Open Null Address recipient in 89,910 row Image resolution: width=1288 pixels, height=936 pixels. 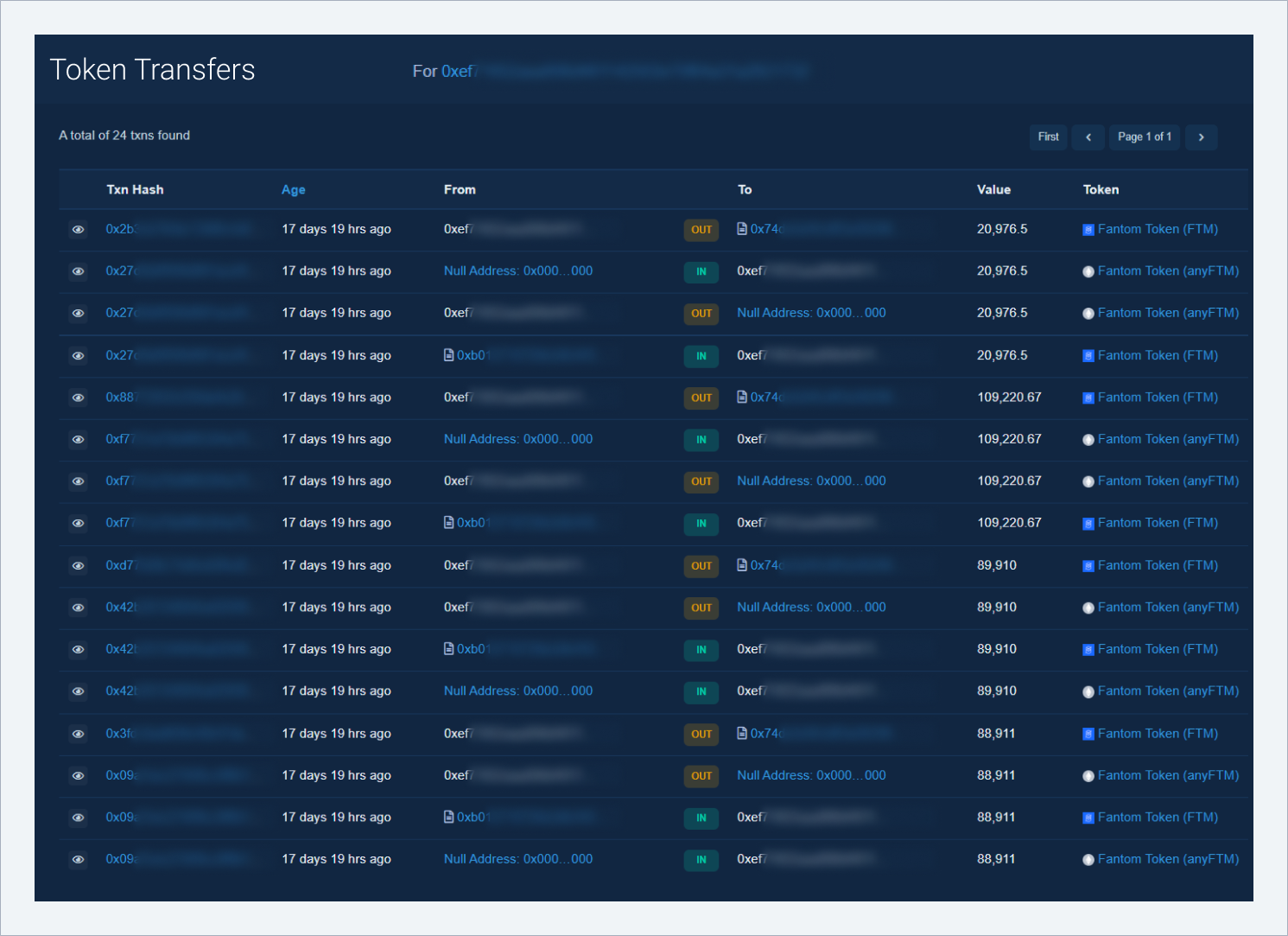coord(811,608)
